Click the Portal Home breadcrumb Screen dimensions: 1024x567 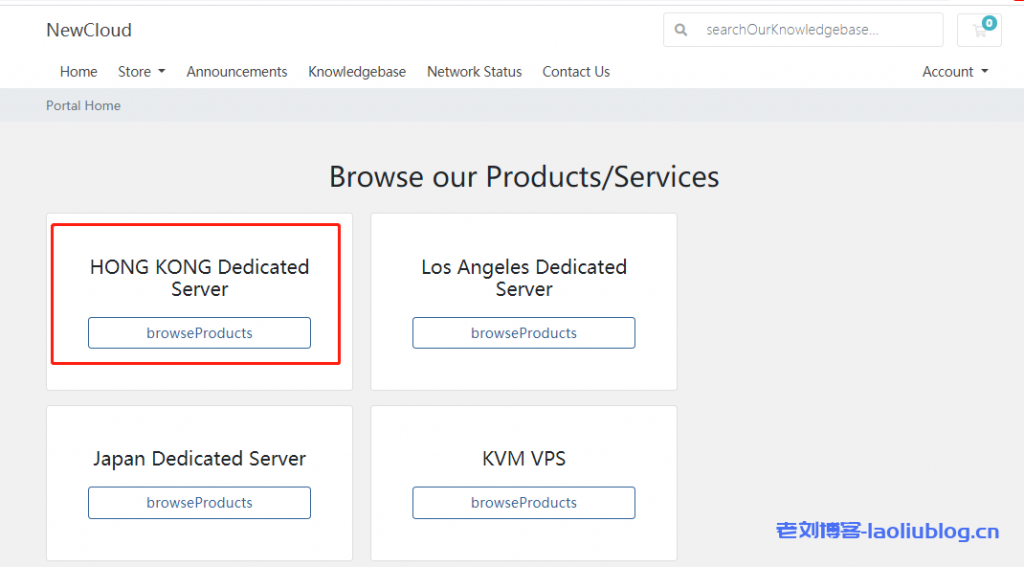pyautogui.click(x=83, y=106)
